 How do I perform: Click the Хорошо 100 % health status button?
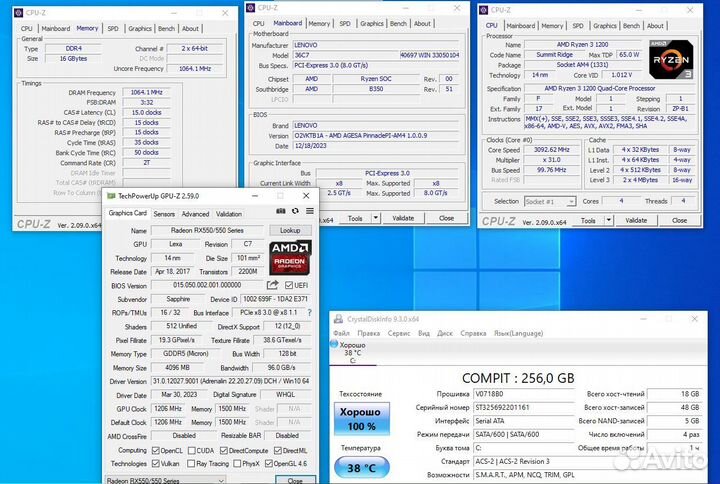pos(361,419)
